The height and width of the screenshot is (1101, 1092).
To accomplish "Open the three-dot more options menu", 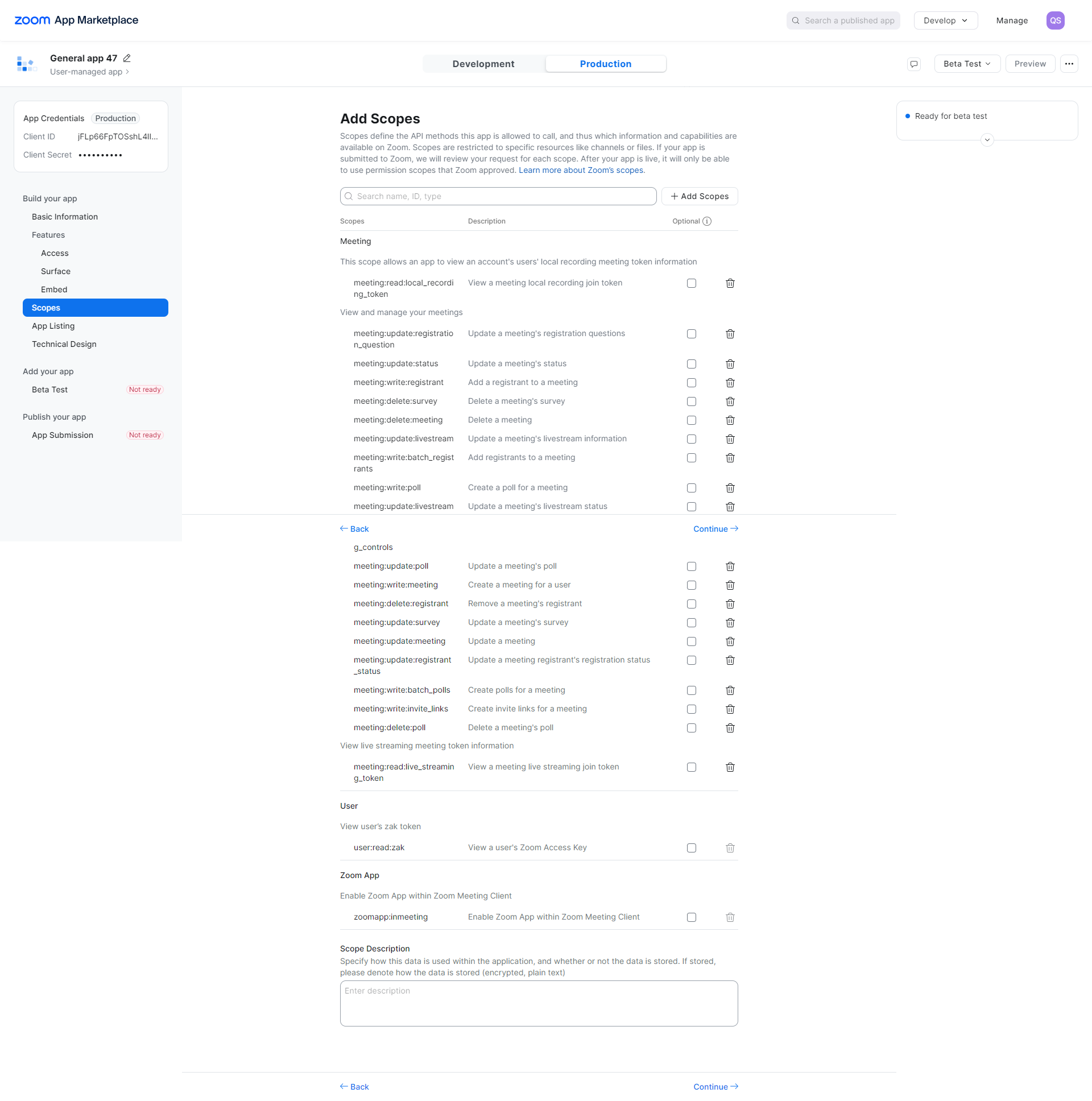I will coord(1069,64).
